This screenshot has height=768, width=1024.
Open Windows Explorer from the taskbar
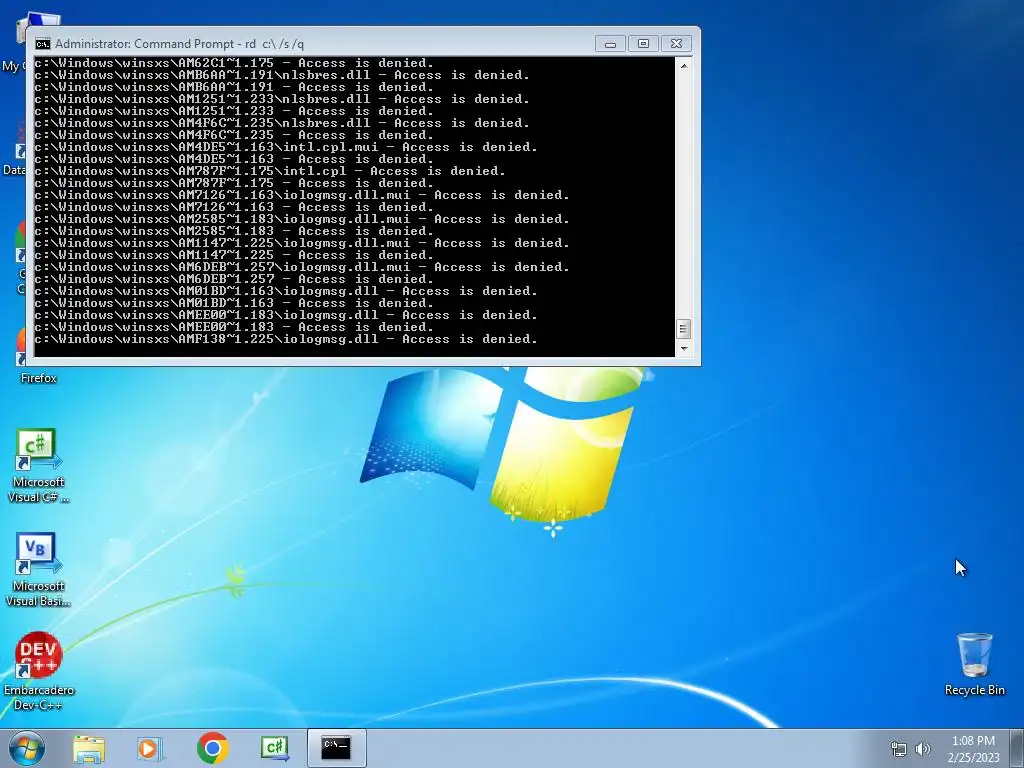click(x=89, y=748)
